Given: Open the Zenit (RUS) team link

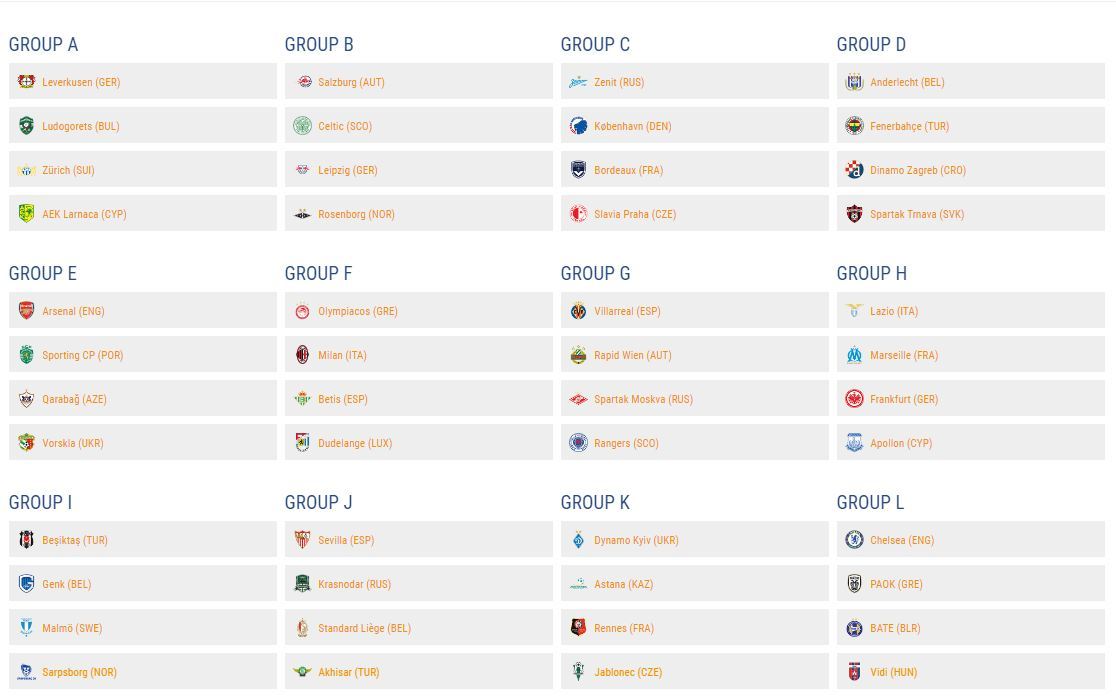Looking at the screenshot, I should click(619, 82).
